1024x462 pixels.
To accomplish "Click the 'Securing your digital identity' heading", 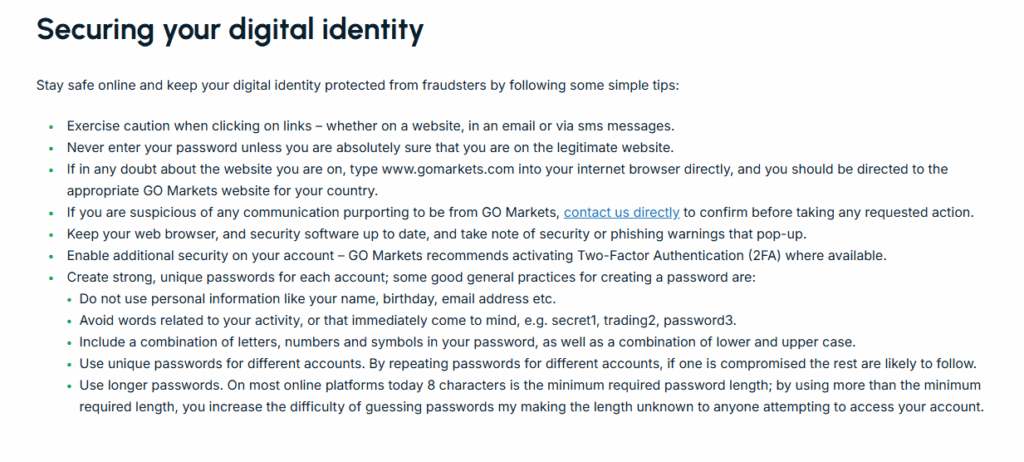I will tap(230, 29).
